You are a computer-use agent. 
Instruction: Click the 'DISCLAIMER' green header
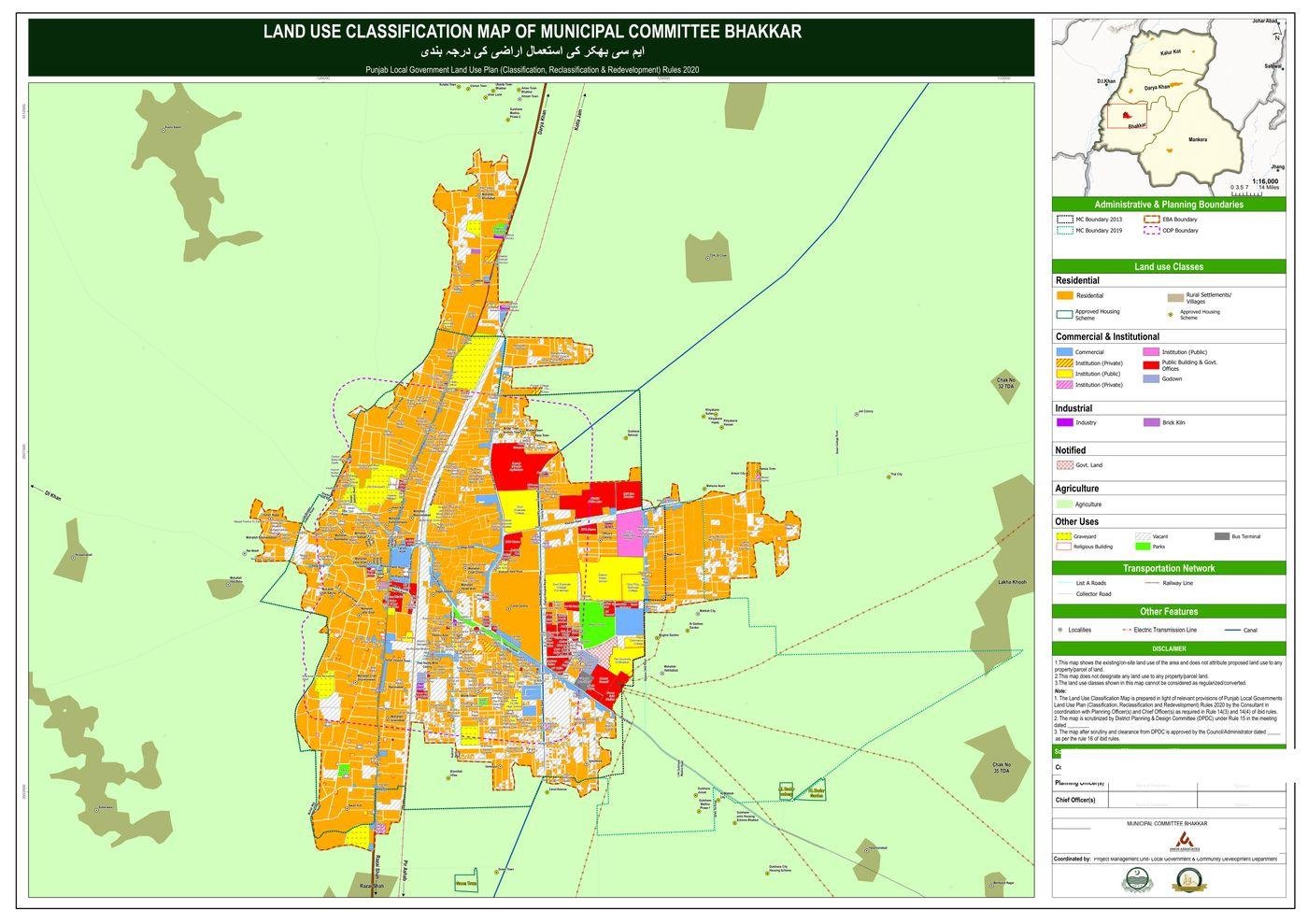(1169, 648)
